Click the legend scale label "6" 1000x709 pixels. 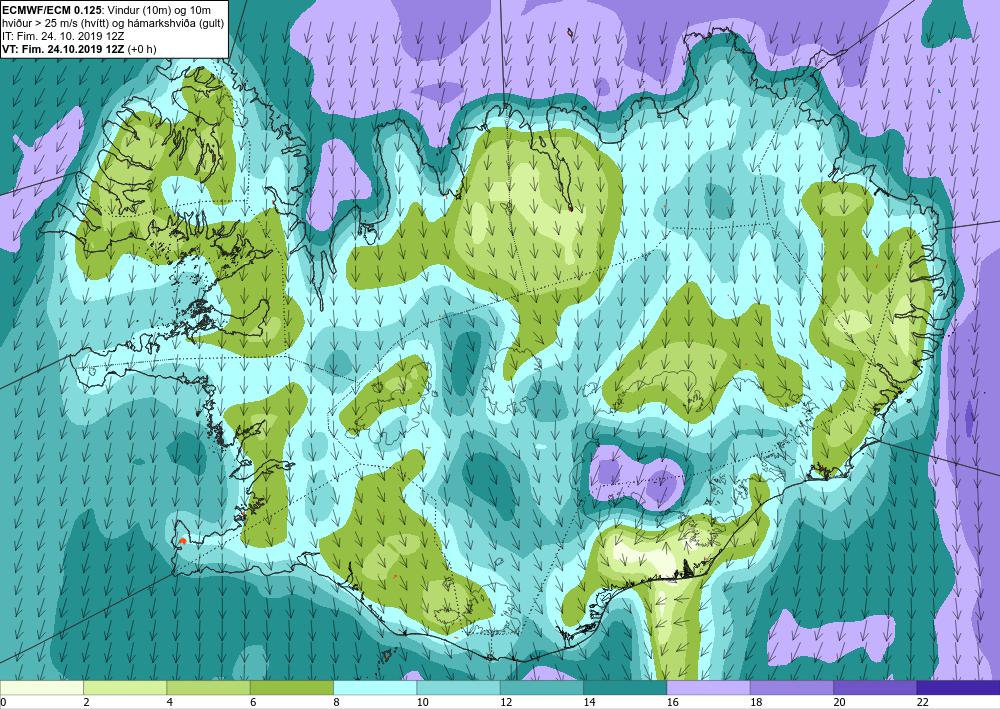tap(253, 702)
